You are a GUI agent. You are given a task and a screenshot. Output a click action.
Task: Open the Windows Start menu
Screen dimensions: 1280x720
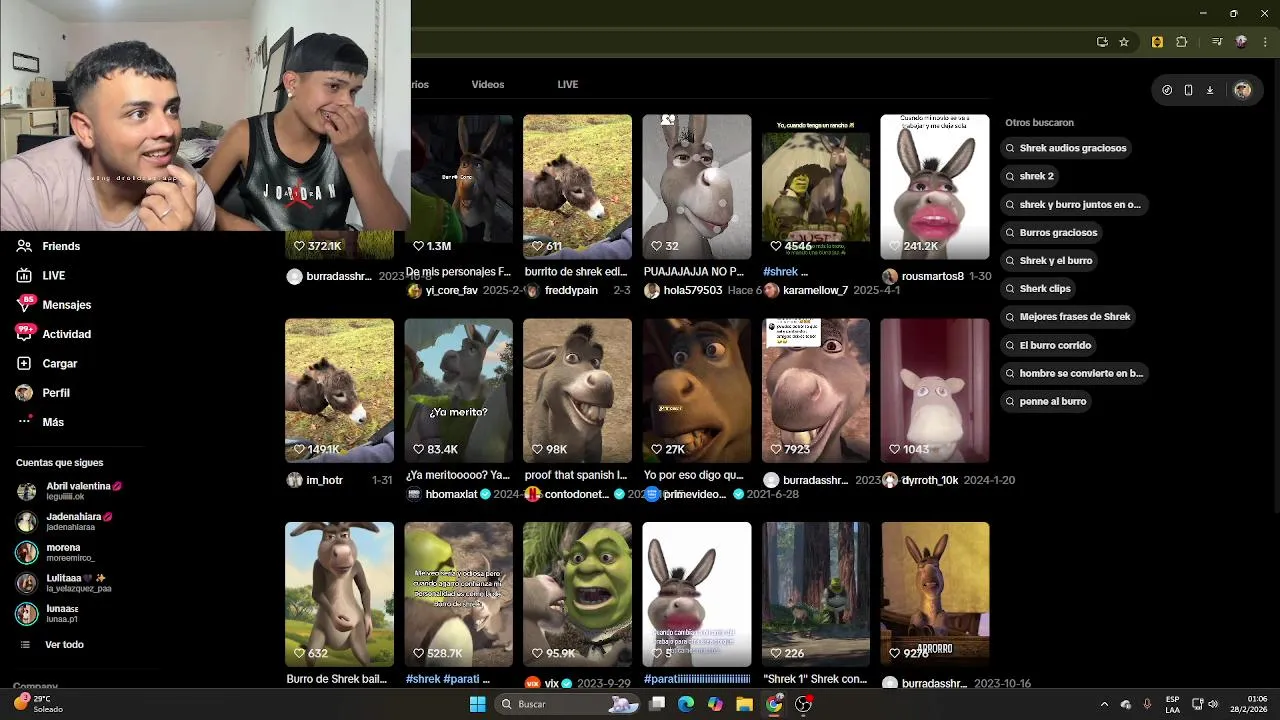(477, 704)
